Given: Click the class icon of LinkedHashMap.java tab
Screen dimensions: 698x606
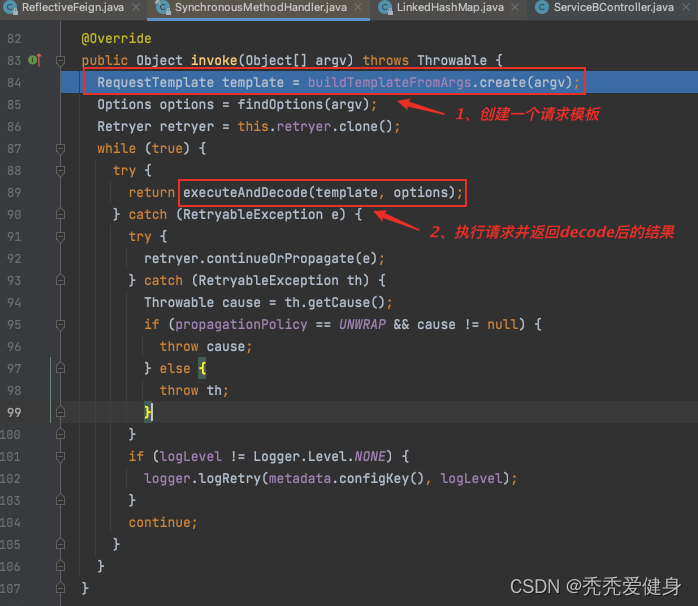Looking at the screenshot, I should pos(385,8).
